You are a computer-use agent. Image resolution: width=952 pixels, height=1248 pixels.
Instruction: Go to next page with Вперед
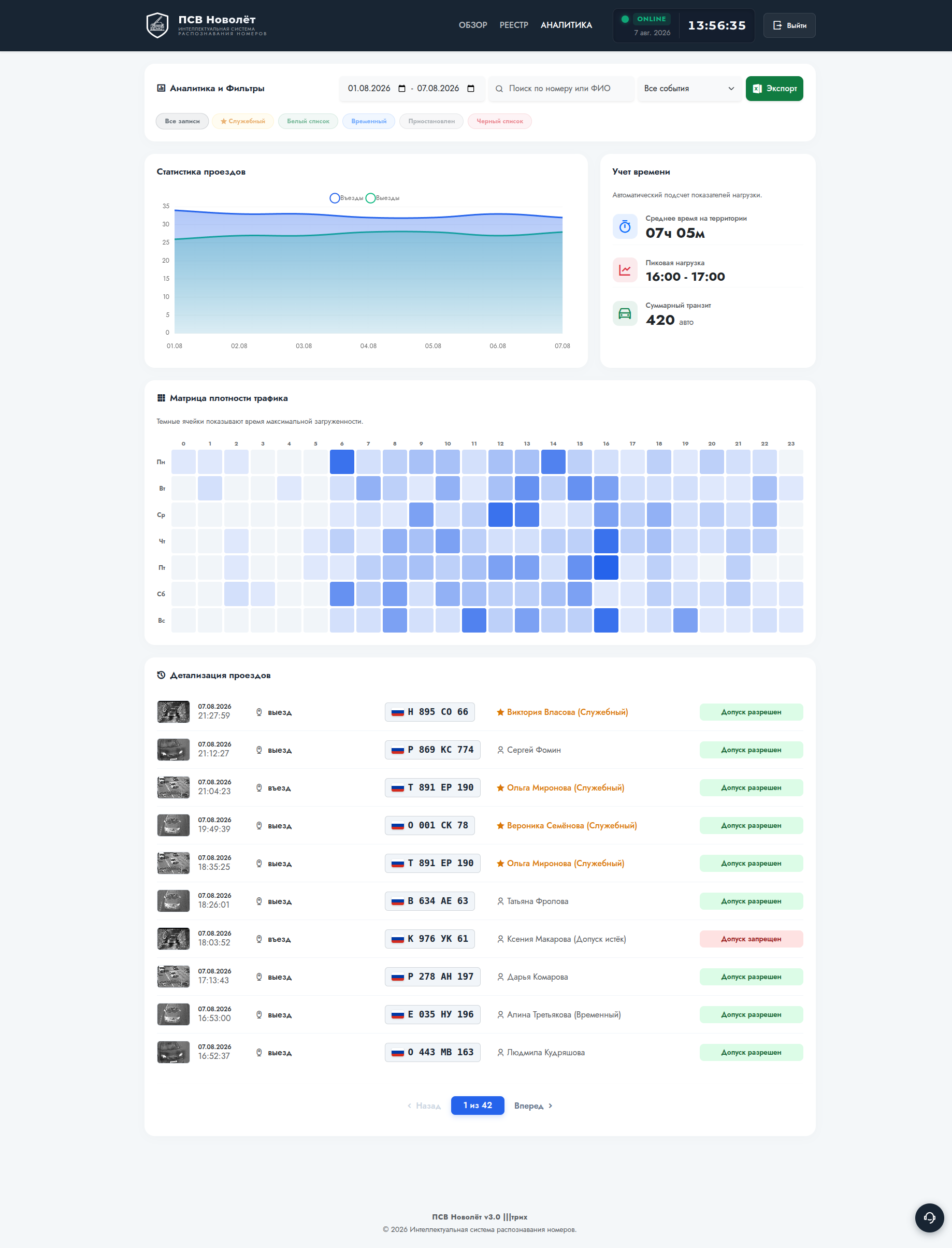coord(533,1106)
